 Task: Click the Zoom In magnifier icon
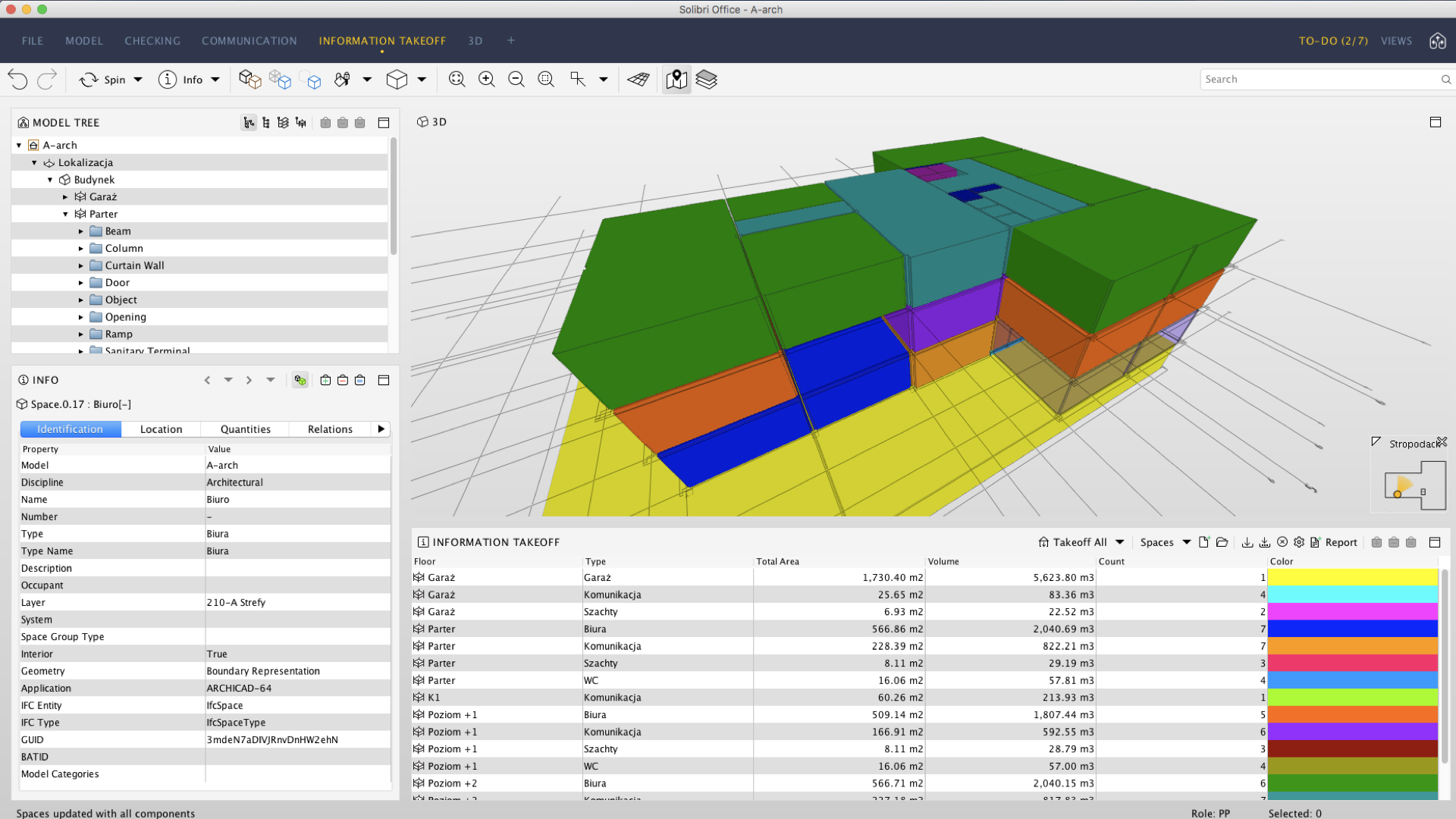pyautogui.click(x=486, y=80)
